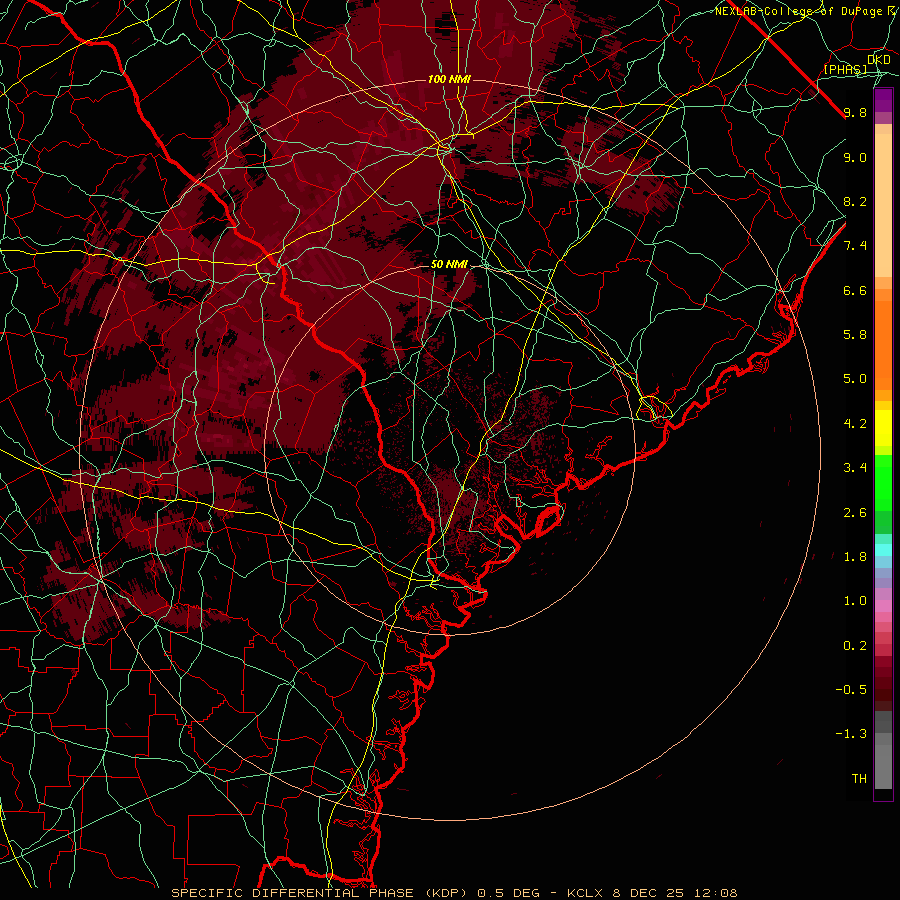Click the 8.2 scale value
This screenshot has height=900, width=900.
(x=855, y=201)
